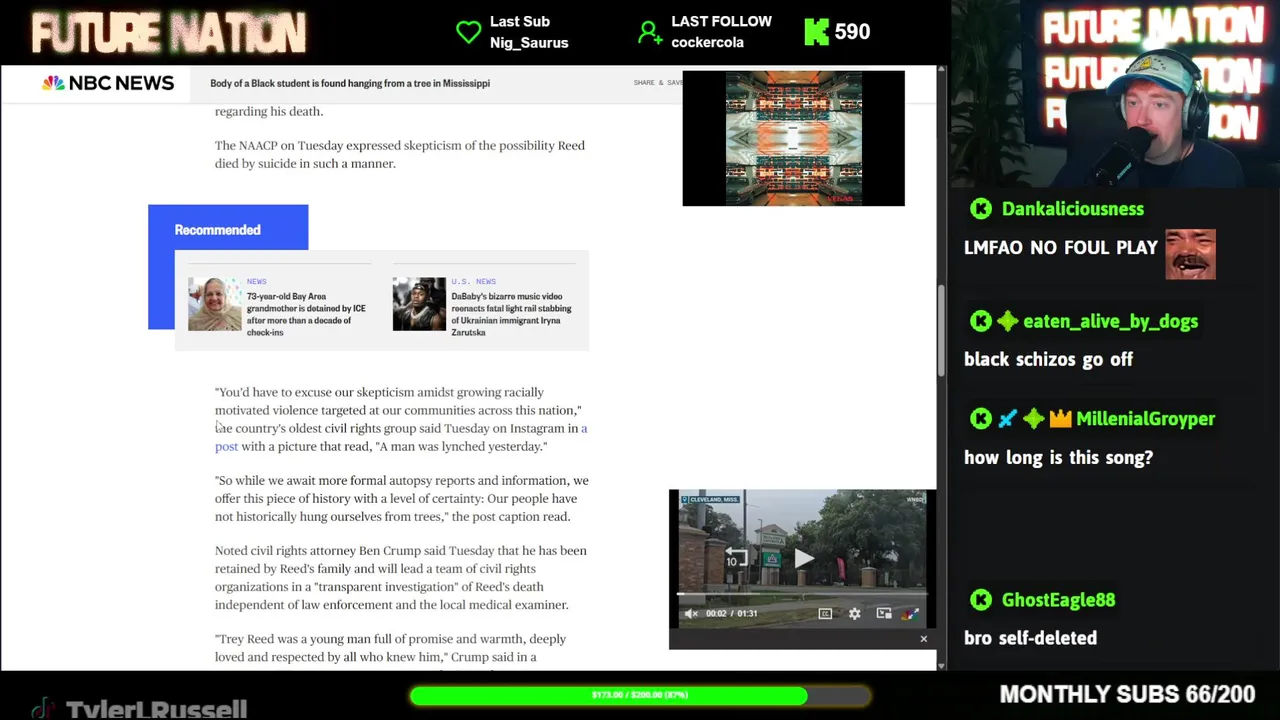The width and height of the screenshot is (1280, 720).
Task: Click the blue sword badge beside MillenialGroyper
Action: [1007, 419]
